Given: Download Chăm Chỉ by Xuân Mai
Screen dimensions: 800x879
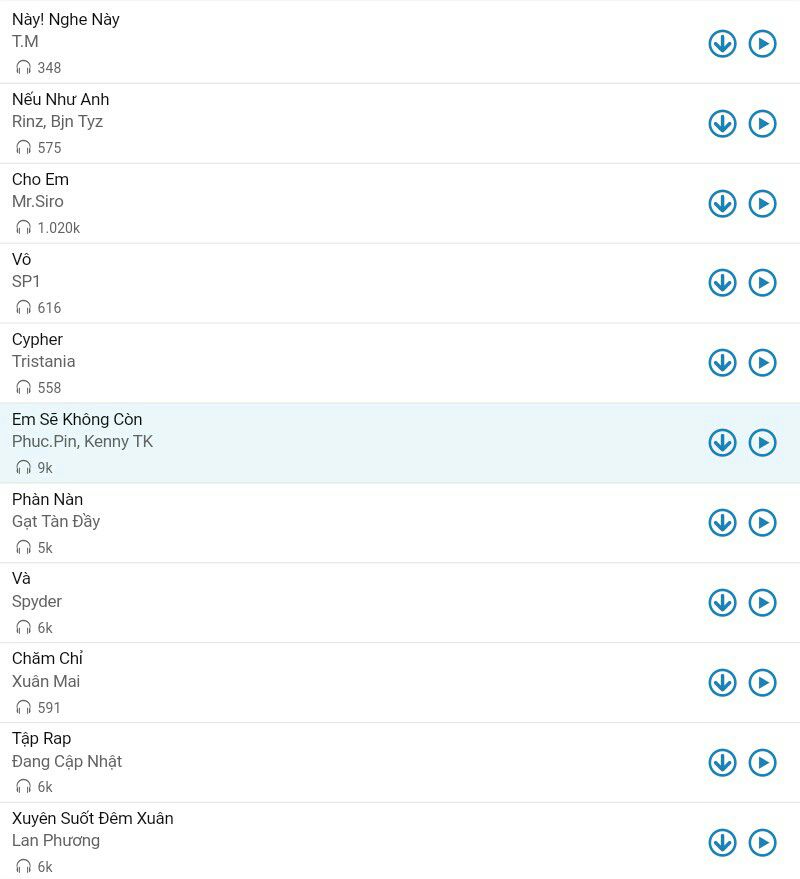Looking at the screenshot, I should tap(722, 683).
